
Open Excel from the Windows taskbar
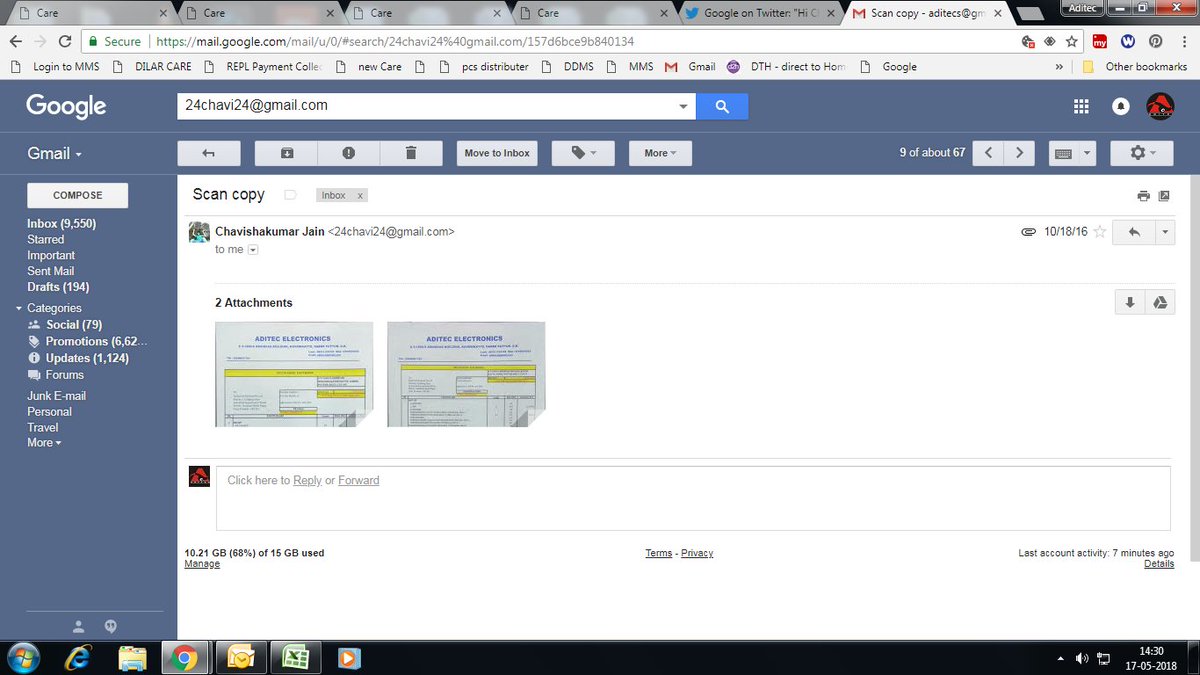pyautogui.click(x=294, y=658)
